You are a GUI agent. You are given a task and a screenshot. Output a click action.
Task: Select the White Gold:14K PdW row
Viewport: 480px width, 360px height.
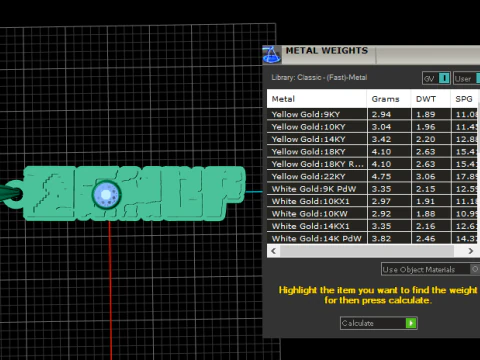click(x=373, y=238)
